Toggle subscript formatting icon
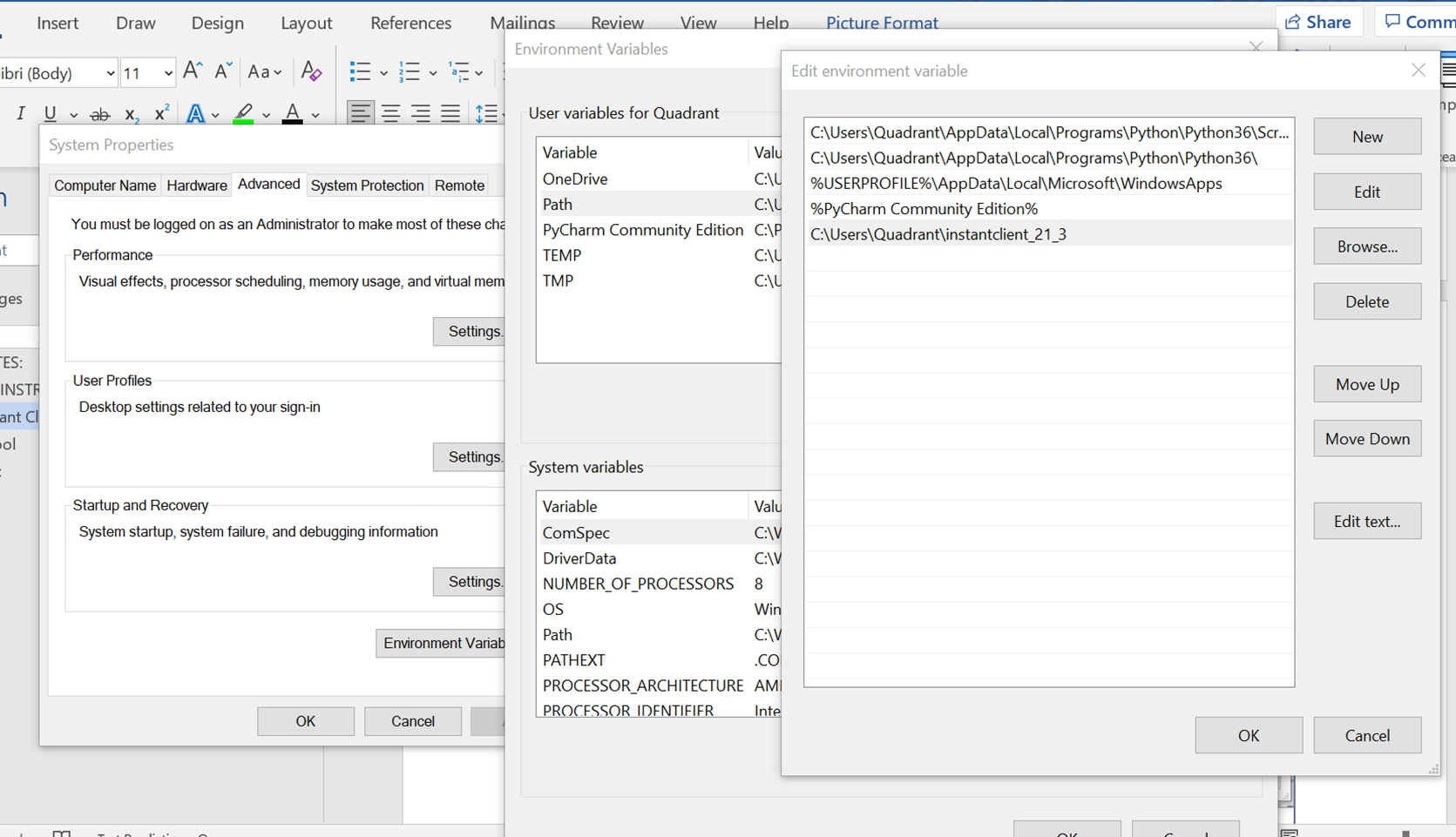1456x837 pixels. point(131,114)
